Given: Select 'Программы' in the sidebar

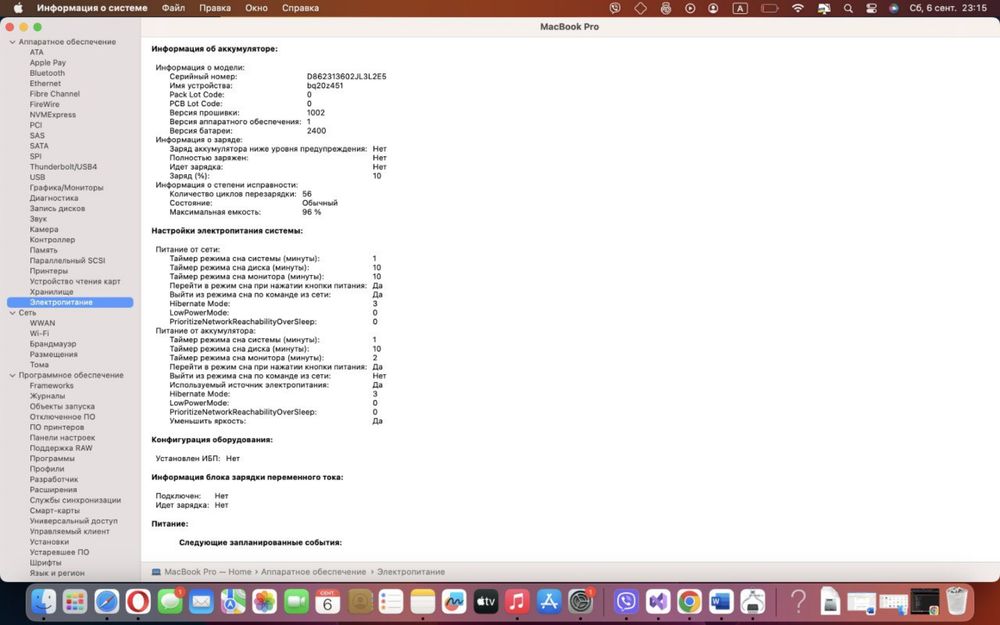Looking at the screenshot, I should [52, 459].
